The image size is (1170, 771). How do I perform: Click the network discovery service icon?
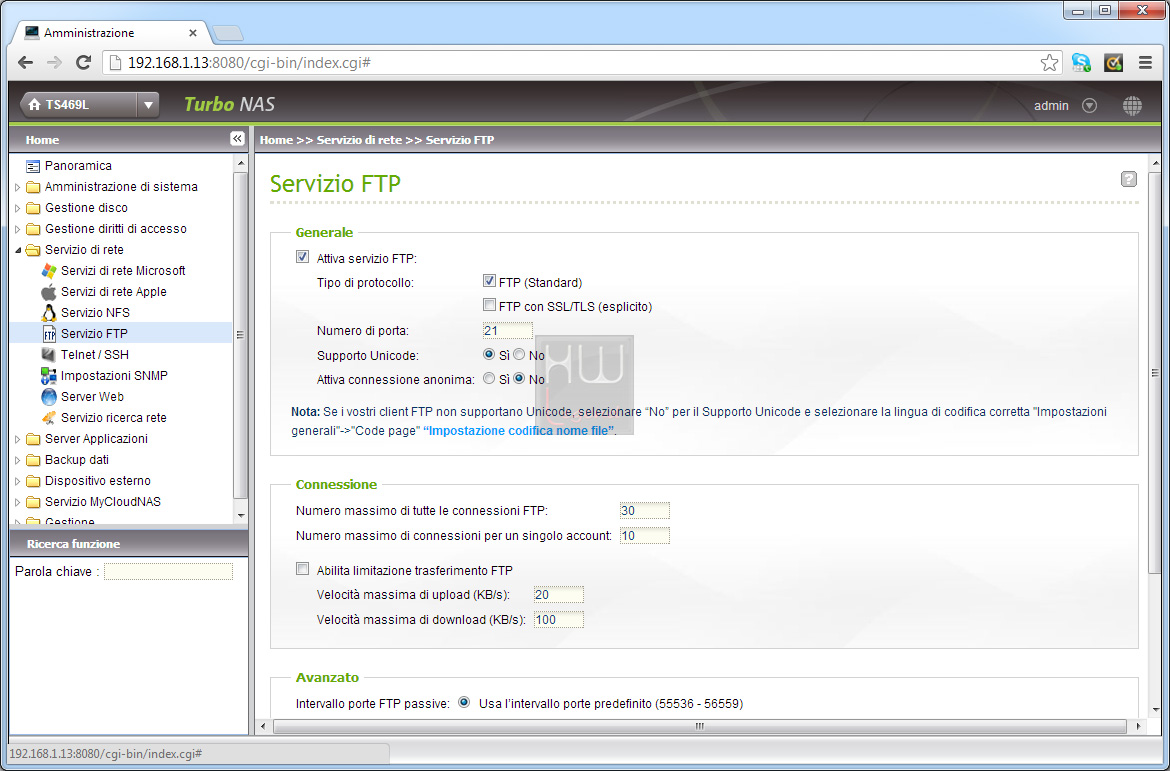coord(49,417)
